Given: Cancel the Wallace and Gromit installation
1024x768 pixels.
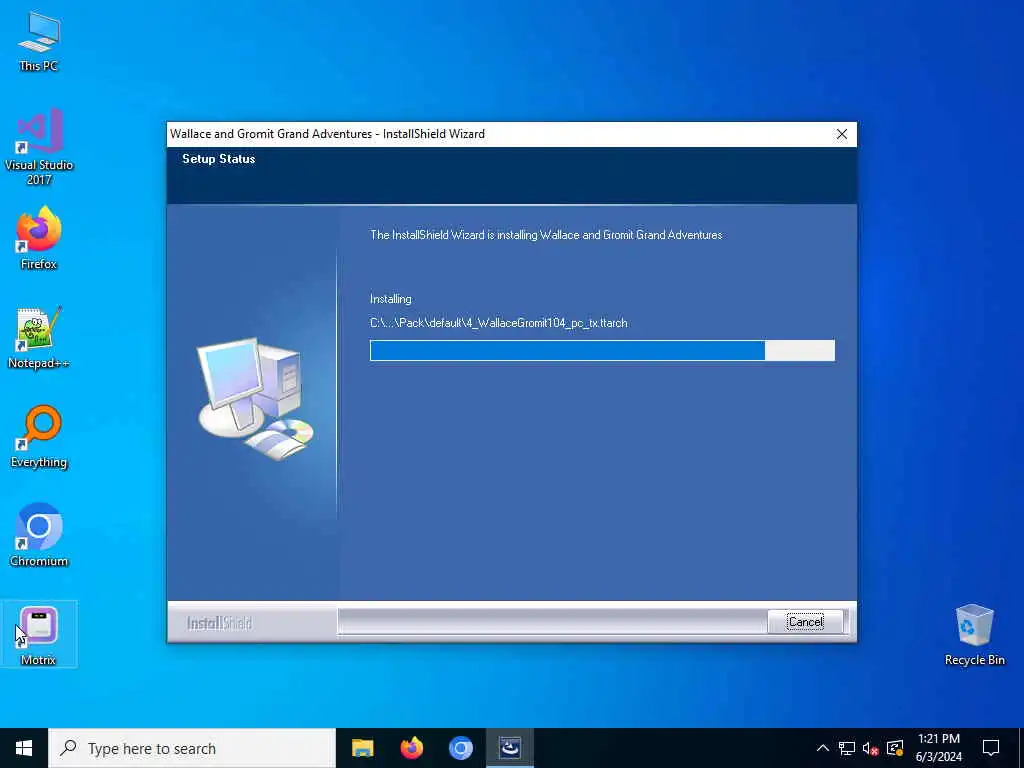Looking at the screenshot, I should [805, 622].
